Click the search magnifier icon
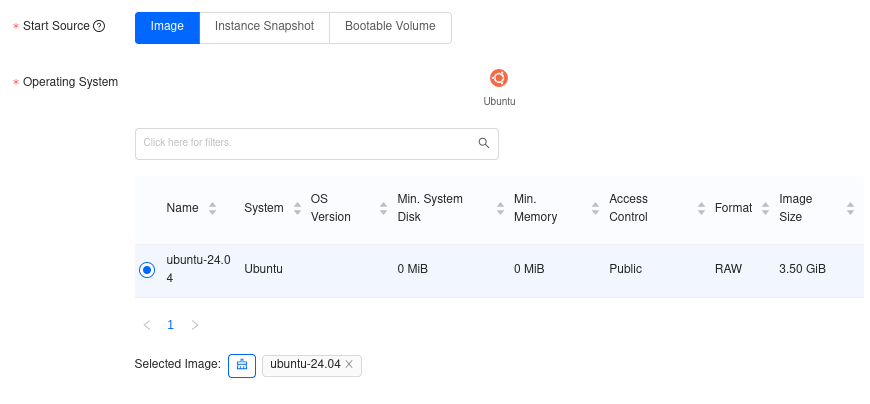This screenshot has width=870, height=404. tap(484, 143)
